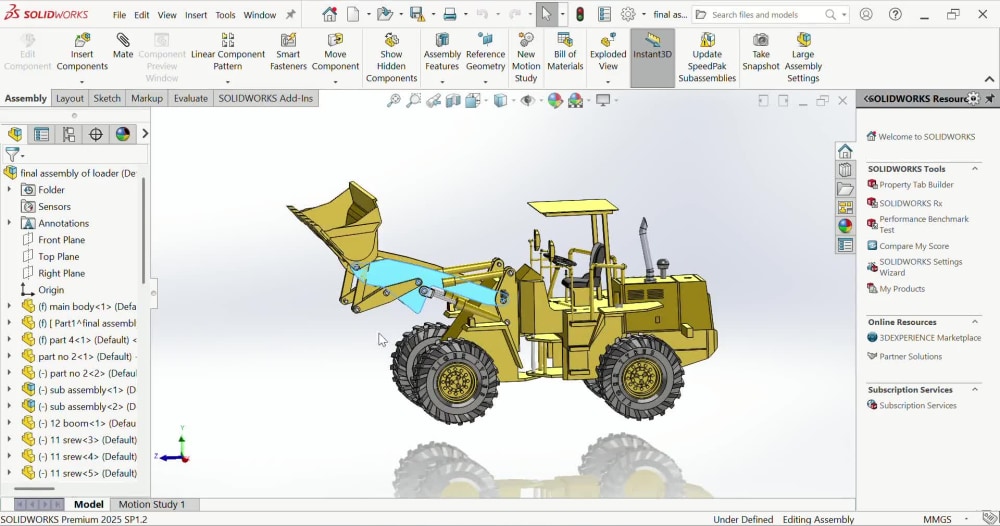Collapse the CommandManager ribbon arrow
The image size is (1000, 526).
click(x=989, y=79)
